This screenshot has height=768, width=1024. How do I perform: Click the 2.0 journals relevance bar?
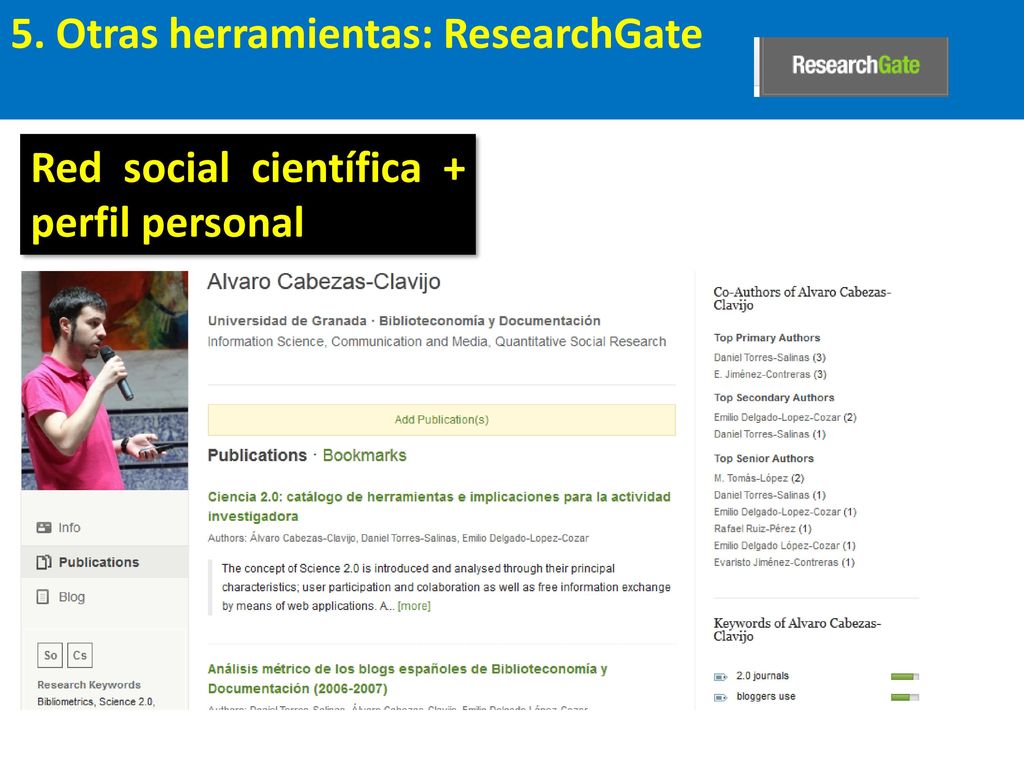[x=904, y=677]
